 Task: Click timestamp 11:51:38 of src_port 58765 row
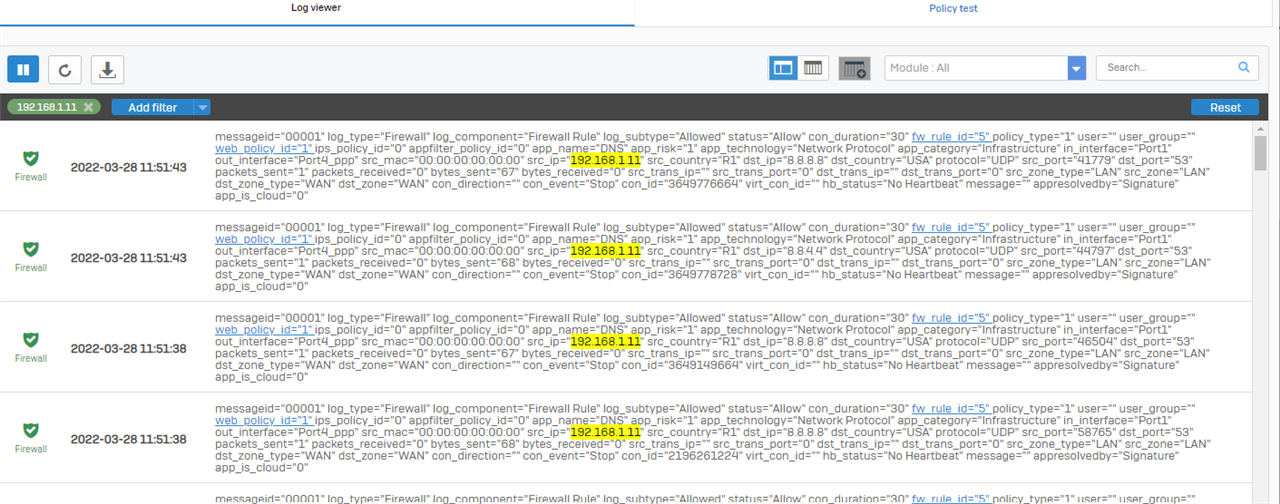[x=128, y=439]
